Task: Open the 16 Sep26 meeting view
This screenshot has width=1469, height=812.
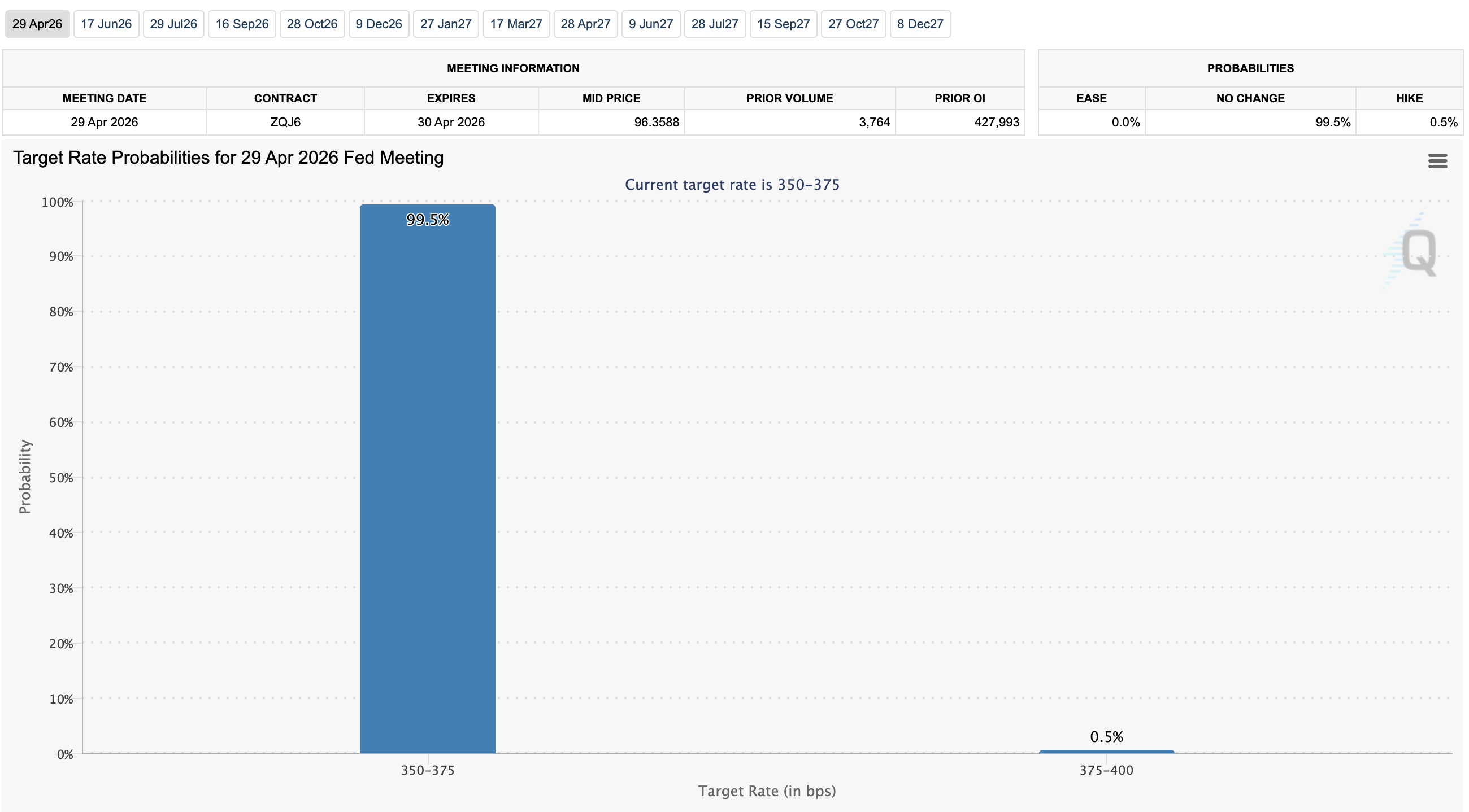Action: (x=242, y=24)
